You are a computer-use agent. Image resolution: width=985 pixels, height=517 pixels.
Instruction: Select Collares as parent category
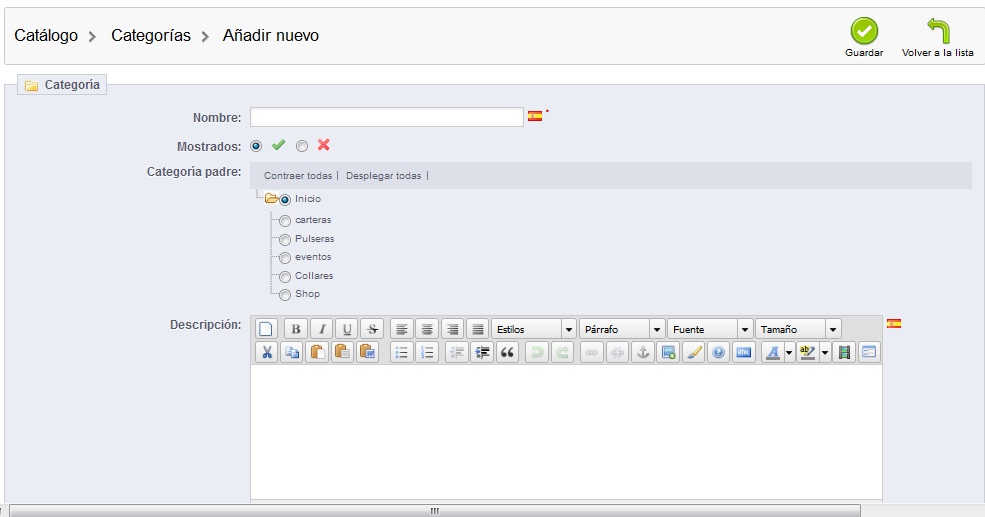285,276
